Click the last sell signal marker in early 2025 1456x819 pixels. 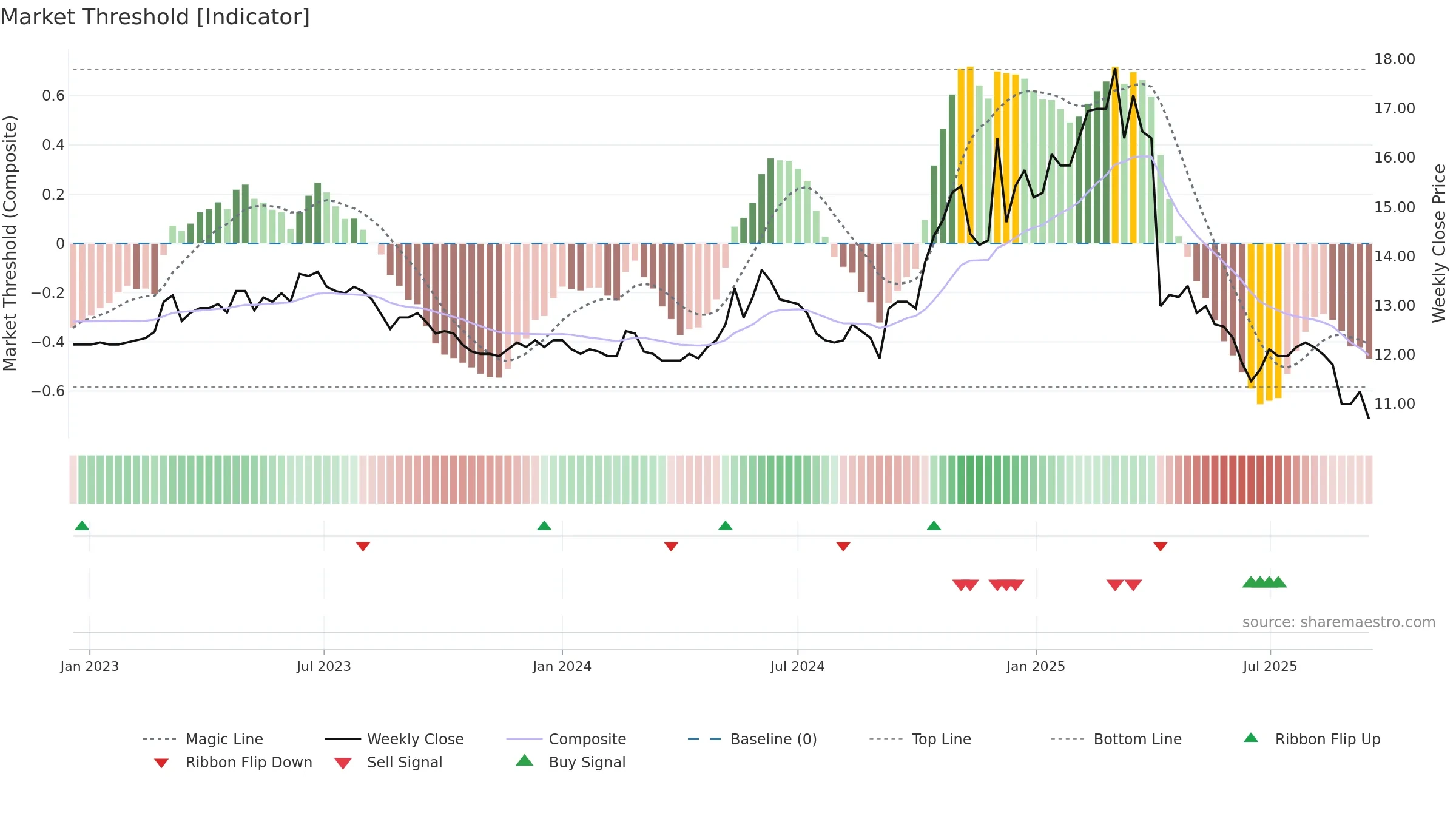pyautogui.click(x=1133, y=585)
